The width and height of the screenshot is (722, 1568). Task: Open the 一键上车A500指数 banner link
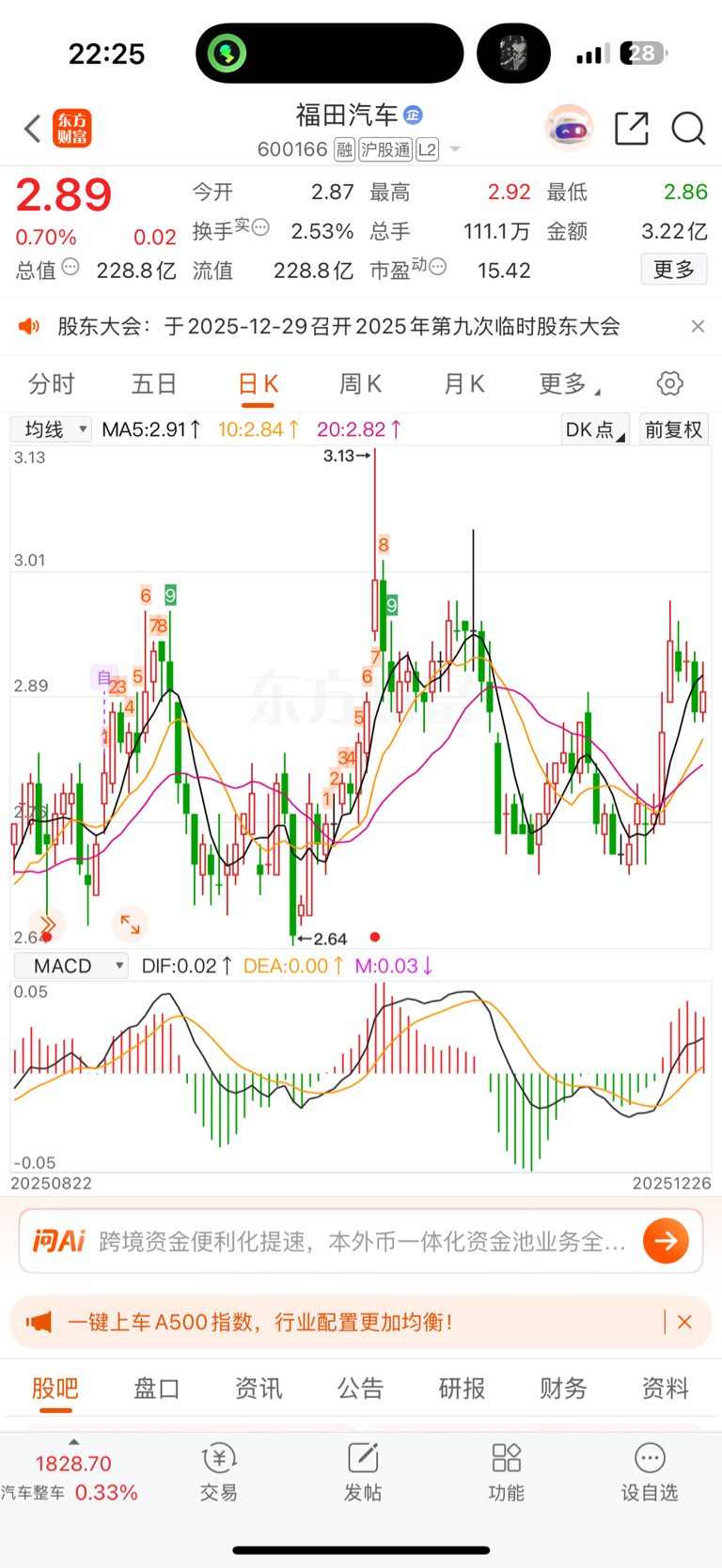(x=260, y=1322)
